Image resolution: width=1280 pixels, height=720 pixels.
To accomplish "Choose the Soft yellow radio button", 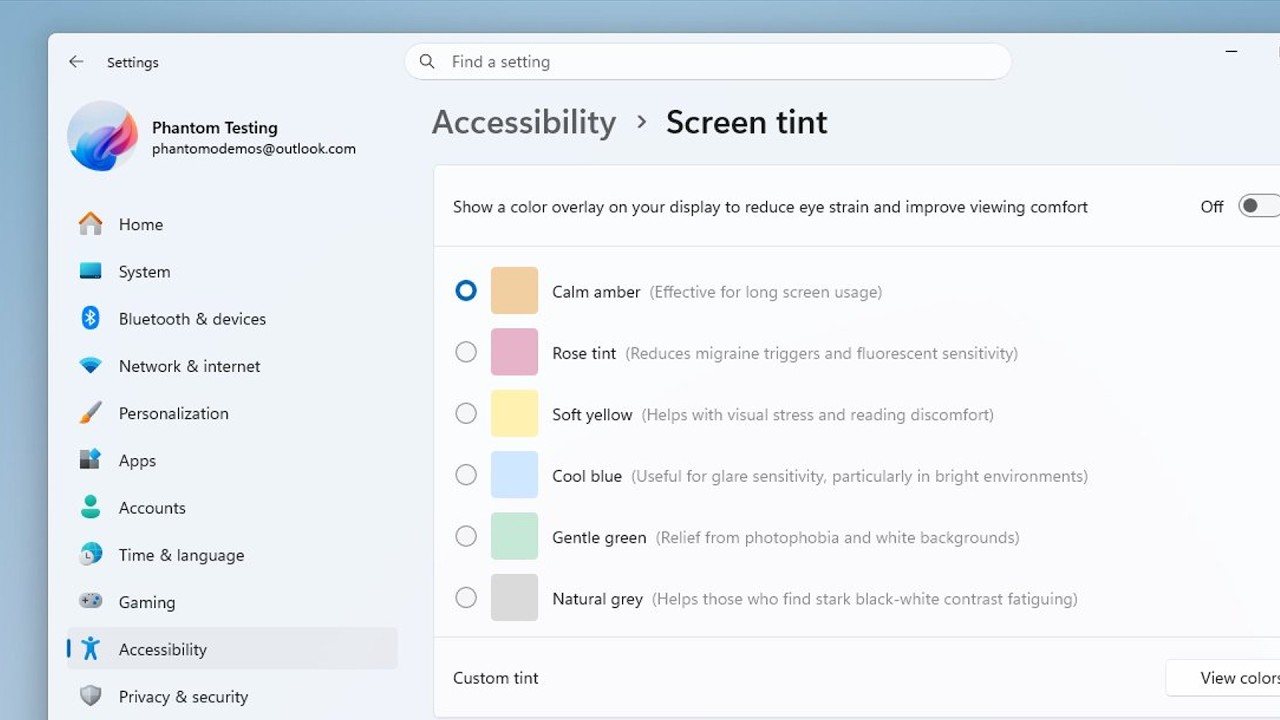I will (x=466, y=413).
